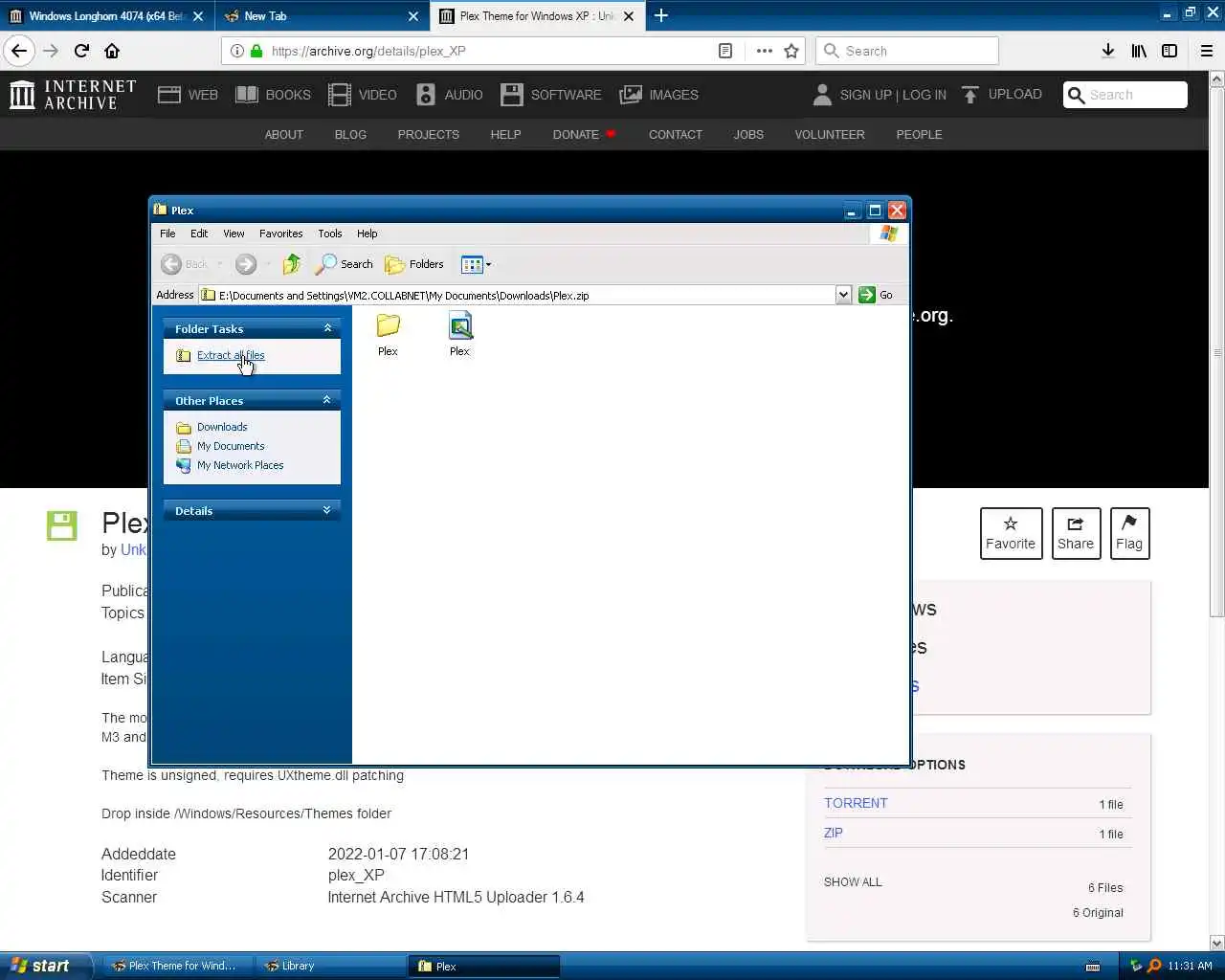This screenshot has height=980, width=1225.
Task: Collapse the Other Places panel
Action: click(327, 400)
